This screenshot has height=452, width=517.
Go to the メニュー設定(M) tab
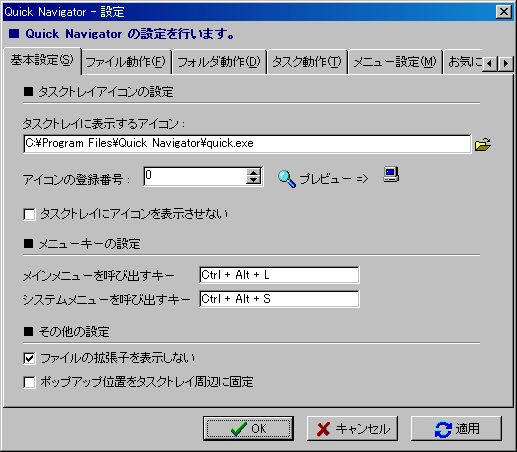395,62
